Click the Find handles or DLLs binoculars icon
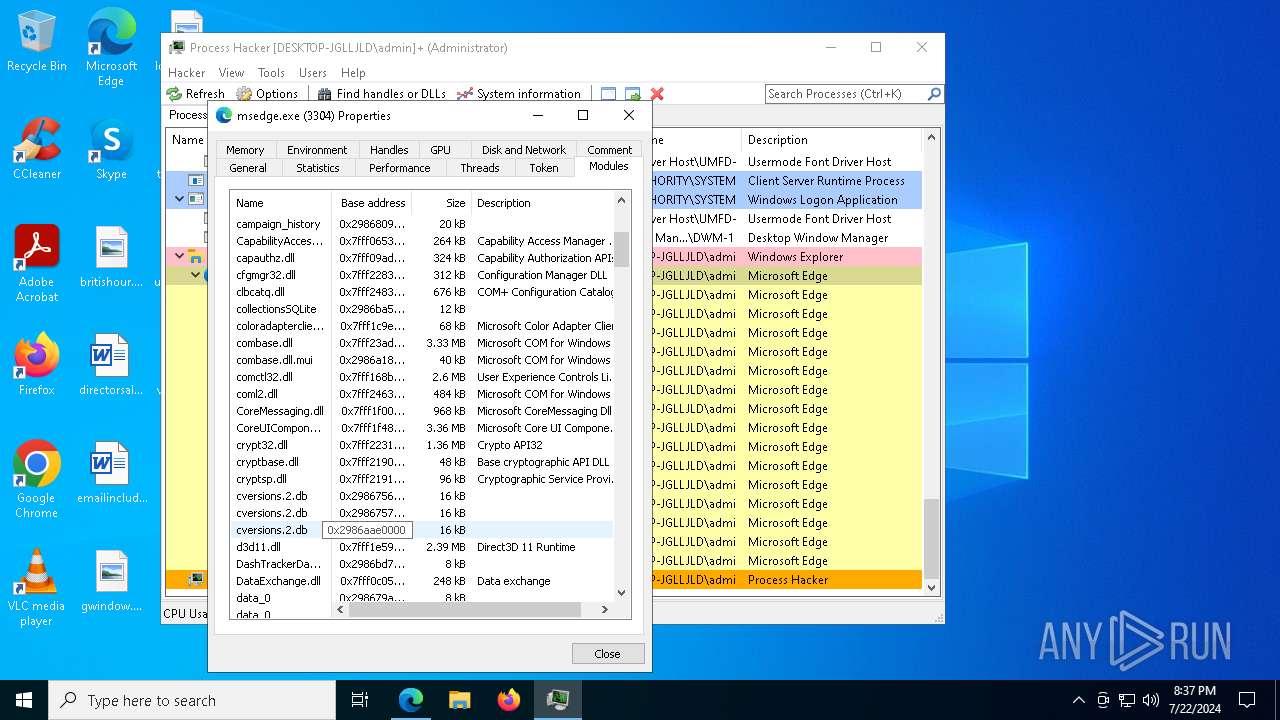 [x=324, y=94]
